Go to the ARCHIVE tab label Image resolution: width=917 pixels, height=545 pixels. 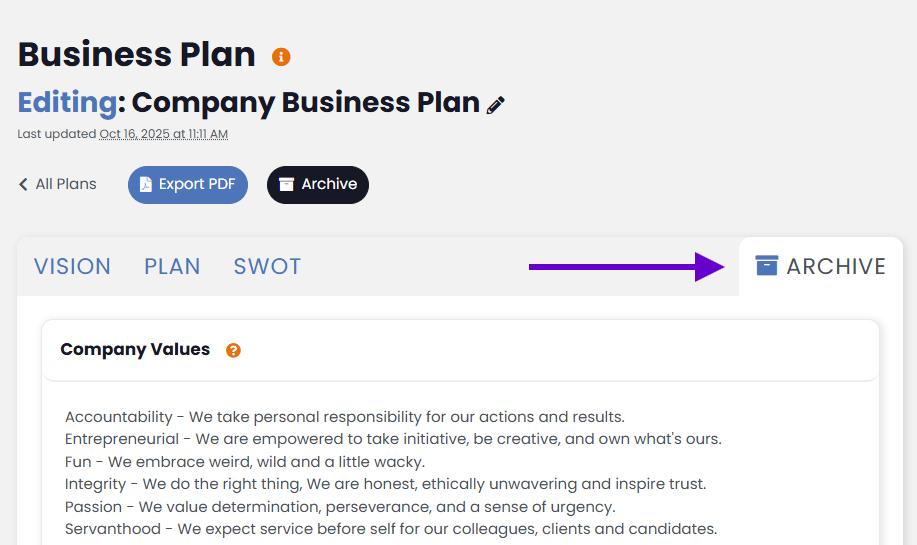[x=836, y=266]
